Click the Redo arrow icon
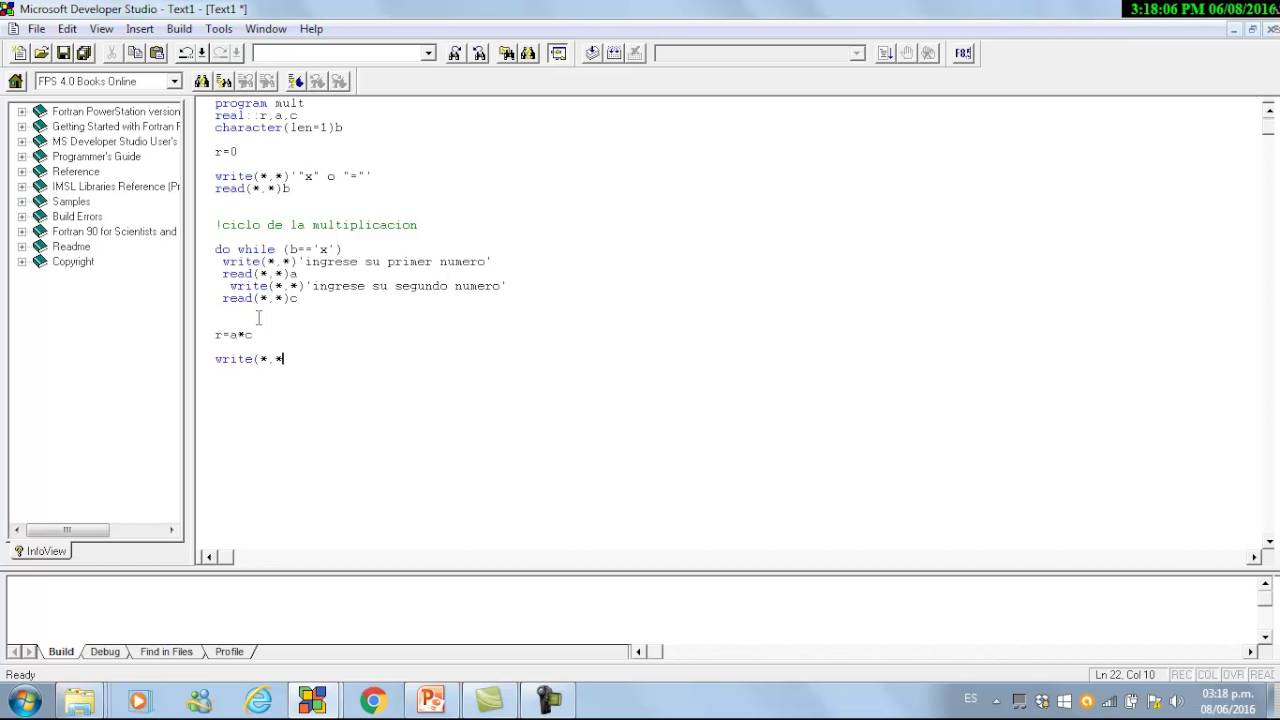 pos(219,53)
